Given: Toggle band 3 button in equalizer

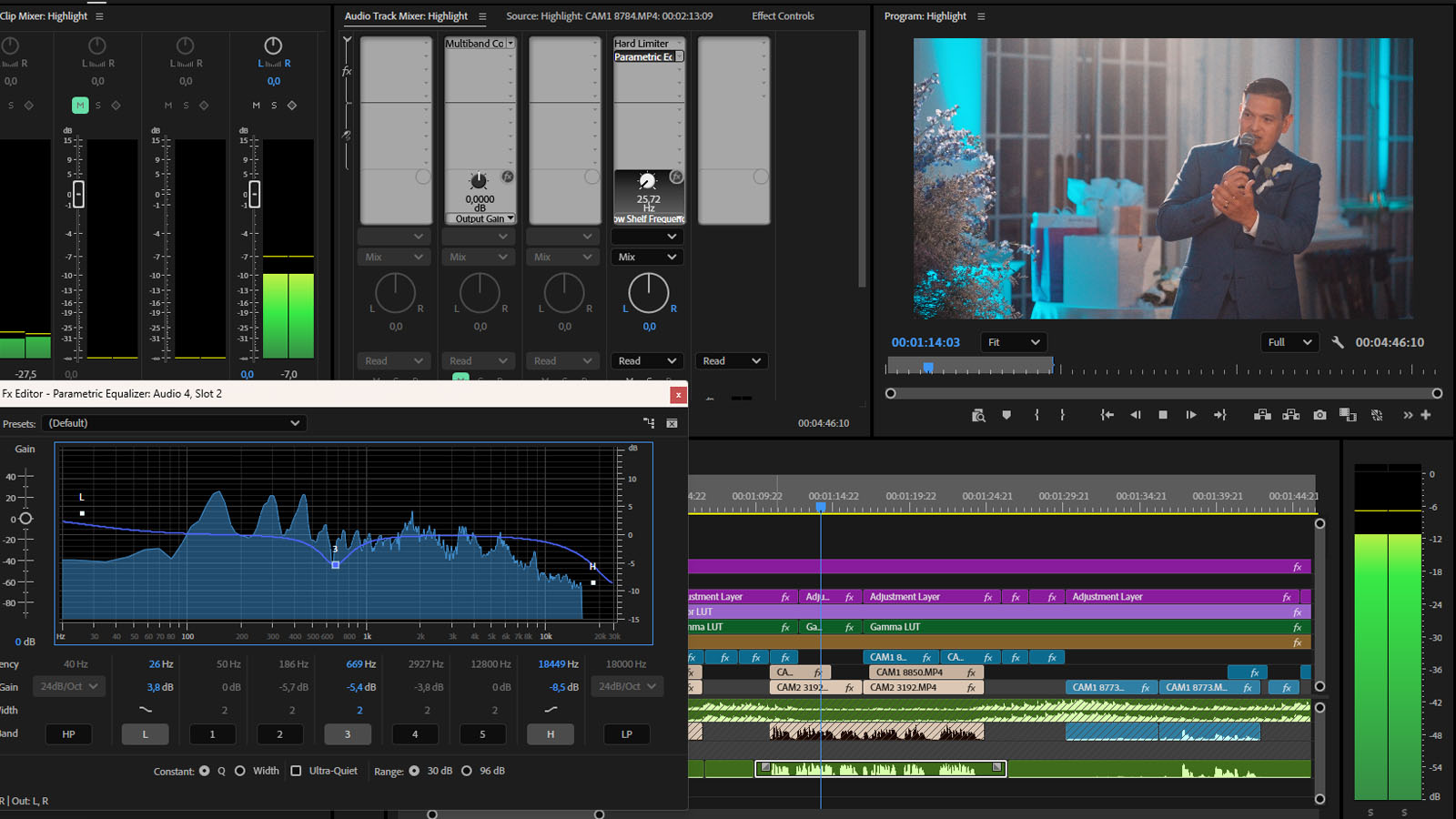Looking at the screenshot, I should [x=348, y=734].
